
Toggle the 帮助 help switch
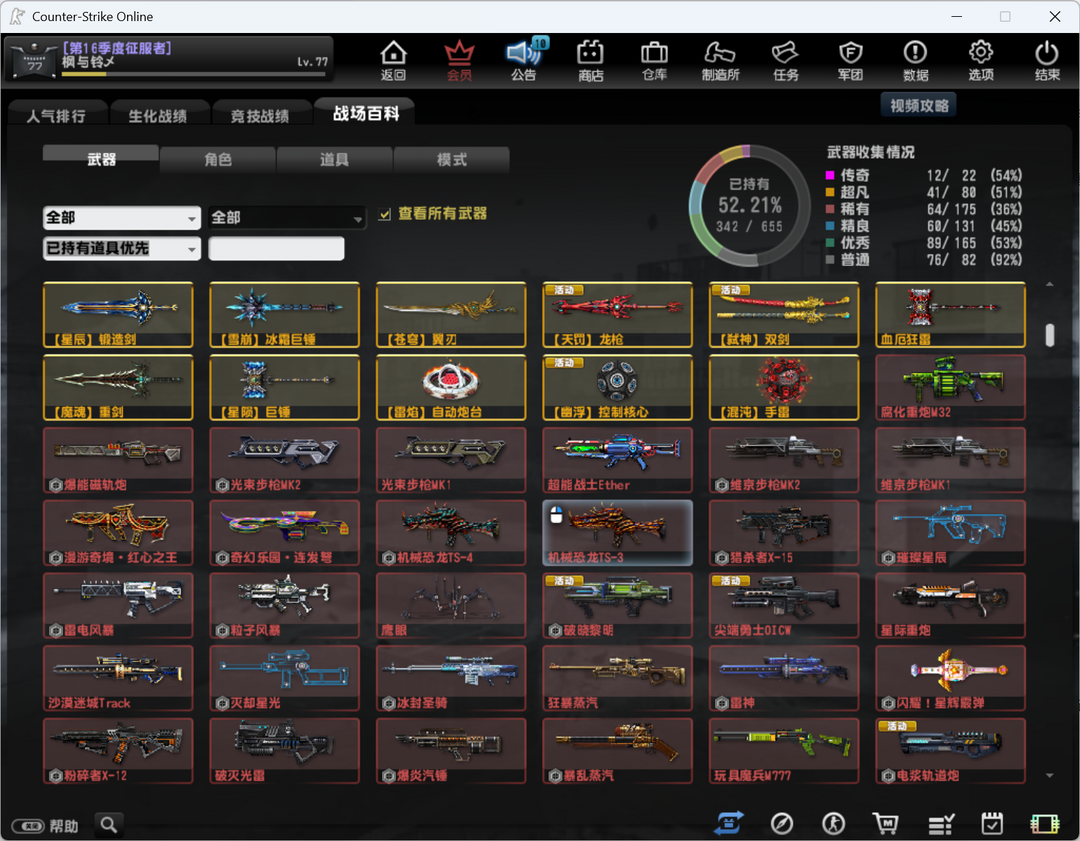tap(28, 826)
